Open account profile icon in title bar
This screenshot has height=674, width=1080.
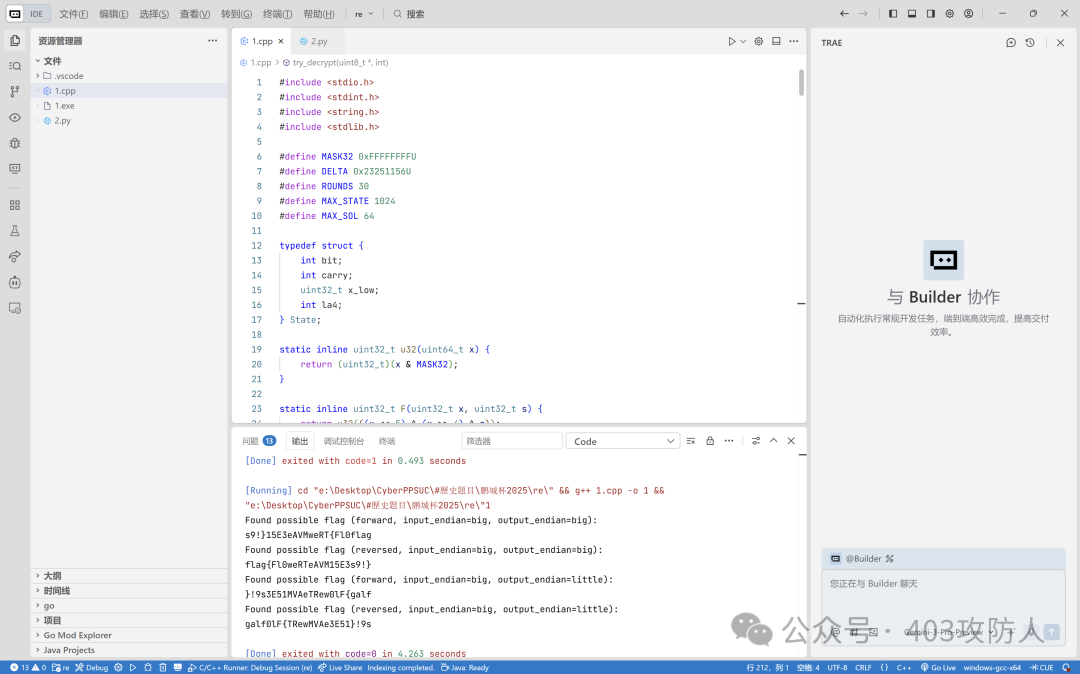(x=968, y=14)
